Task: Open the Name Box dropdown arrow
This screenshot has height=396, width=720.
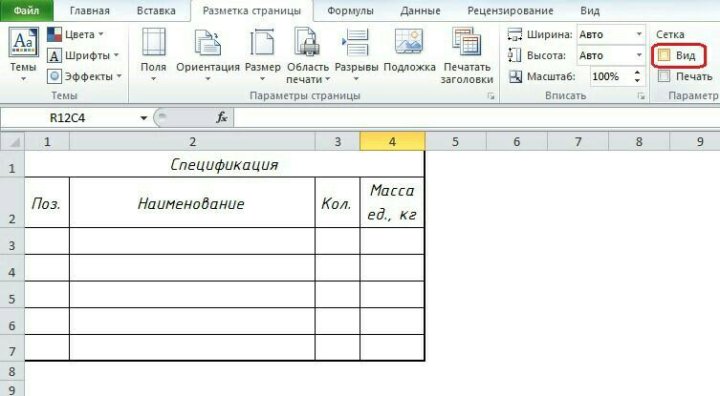Action: pos(143,118)
